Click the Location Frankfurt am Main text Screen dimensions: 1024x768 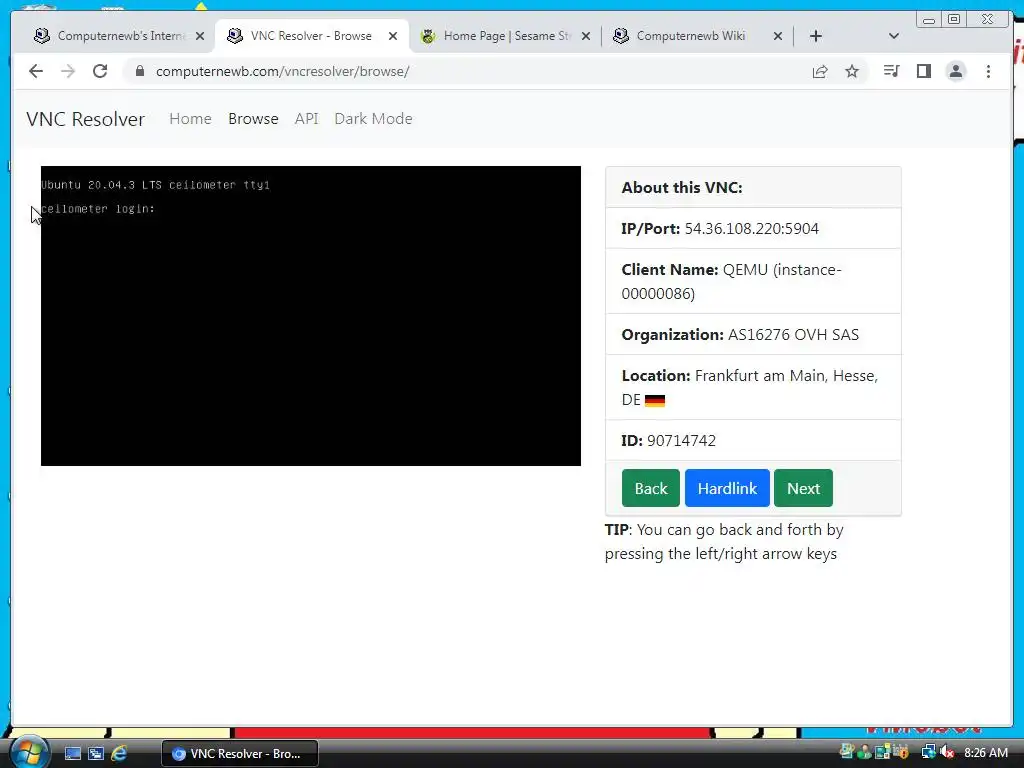750,387
